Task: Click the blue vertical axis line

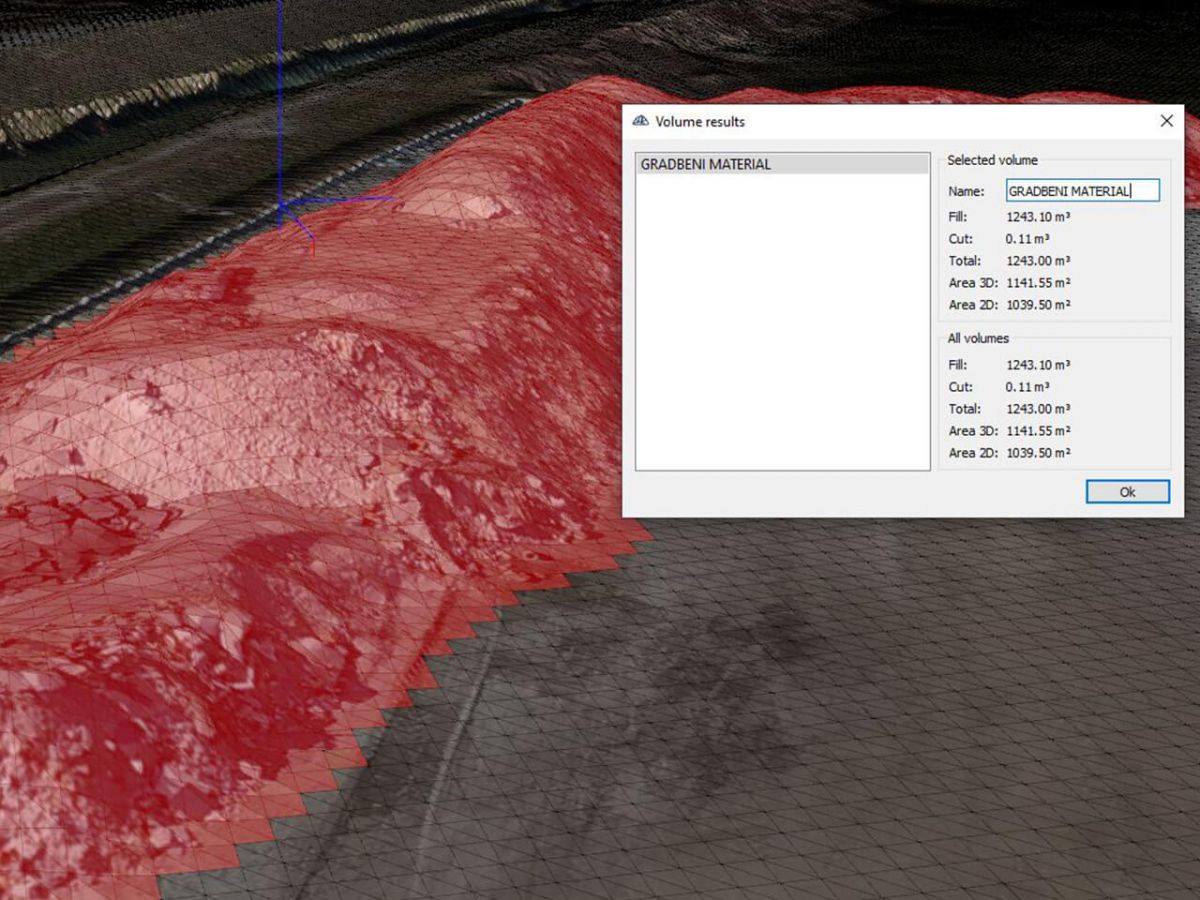Action: click(281, 100)
